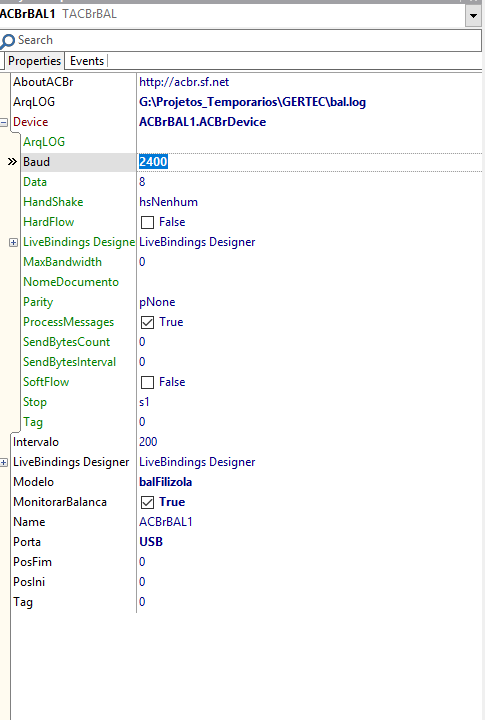The image size is (485, 720).
Task: Switch to the Events tab
Action: 87,61
